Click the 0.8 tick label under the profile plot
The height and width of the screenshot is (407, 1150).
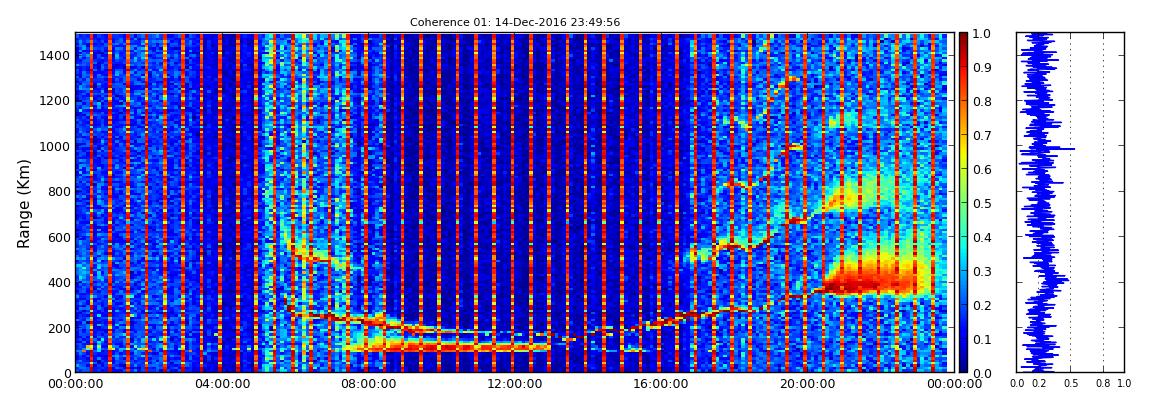pos(1104,384)
